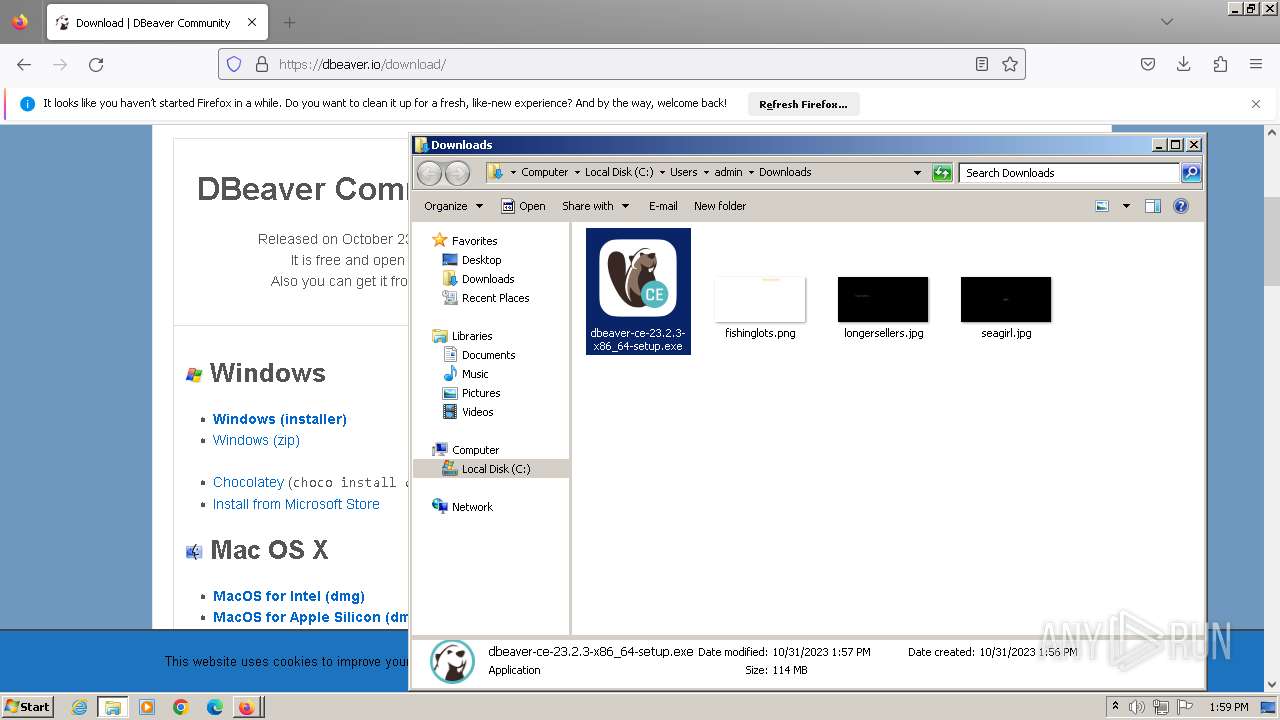Screen dimensions: 1280x720
Task: Click New folder button
Action: click(720, 206)
